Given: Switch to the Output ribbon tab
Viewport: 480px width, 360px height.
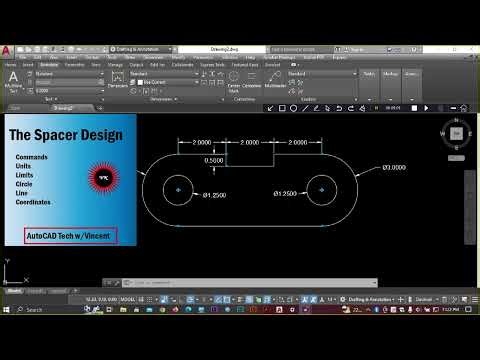Looking at the screenshot, I should [136, 65].
